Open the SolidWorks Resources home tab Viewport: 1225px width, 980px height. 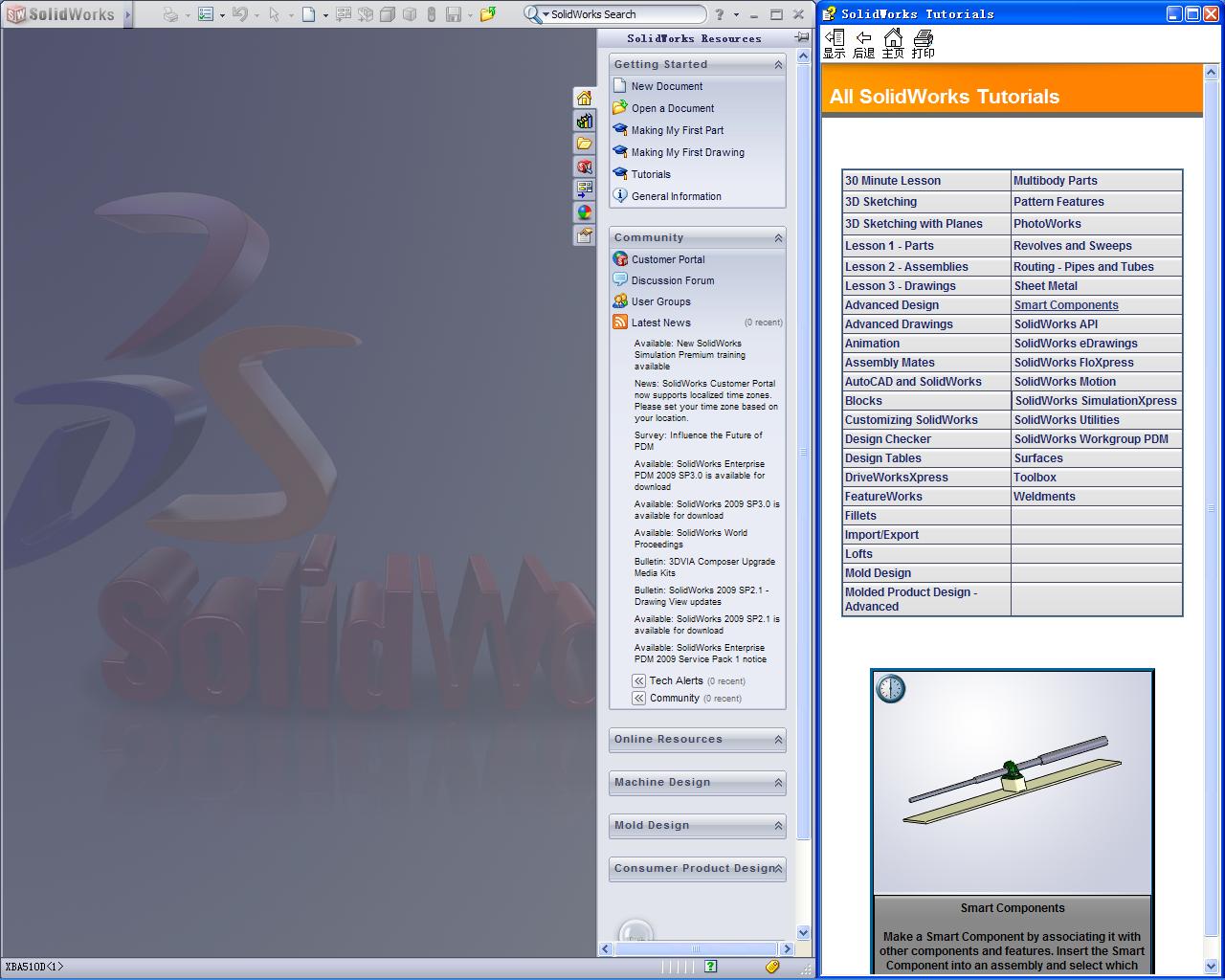click(x=584, y=98)
